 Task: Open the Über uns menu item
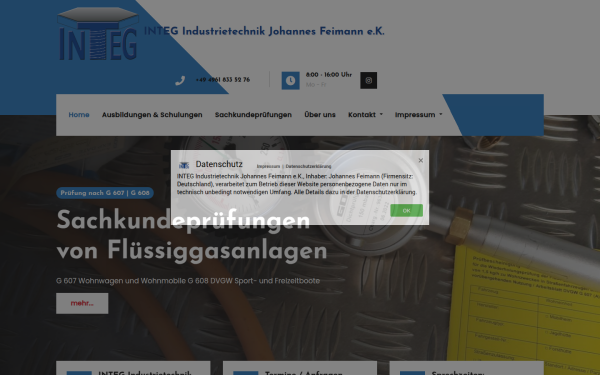tap(320, 115)
